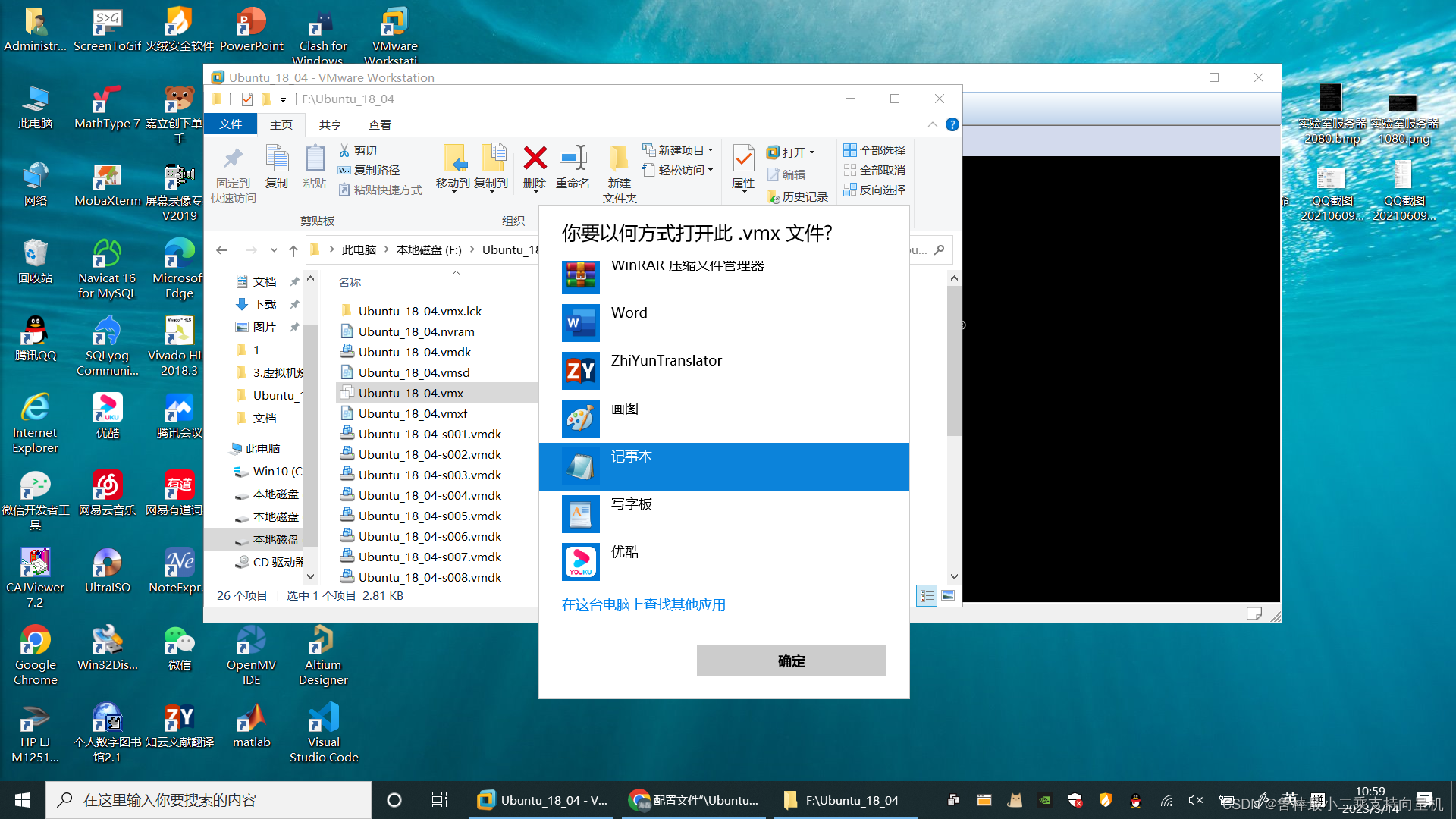
Task: Open the Quick Access Toolbar customize dropdown
Action: [283, 99]
